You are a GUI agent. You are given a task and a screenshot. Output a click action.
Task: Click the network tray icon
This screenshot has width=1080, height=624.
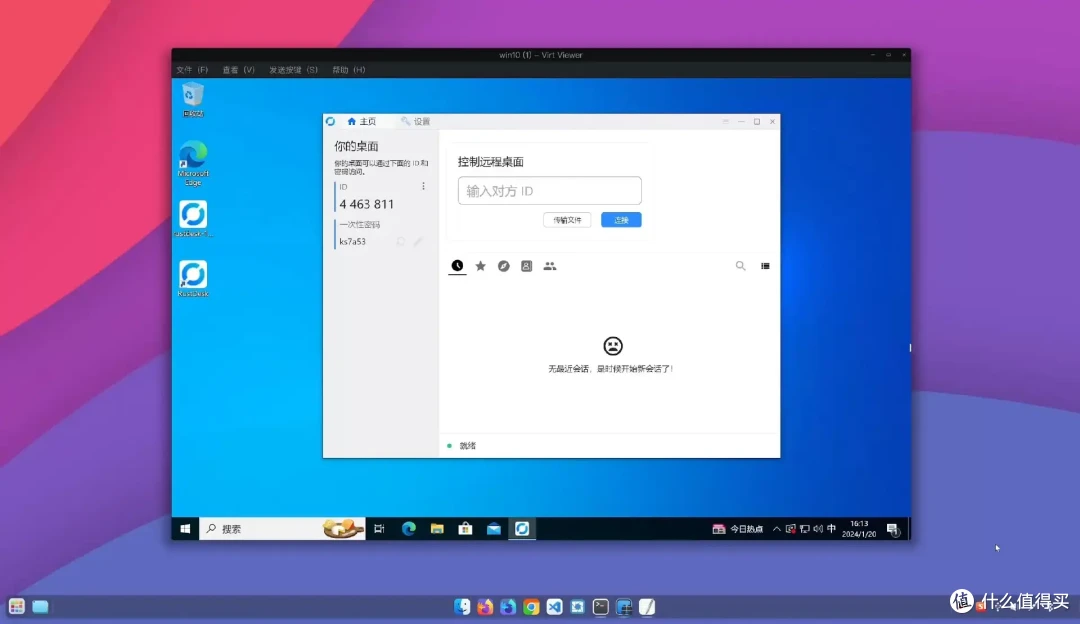804,529
